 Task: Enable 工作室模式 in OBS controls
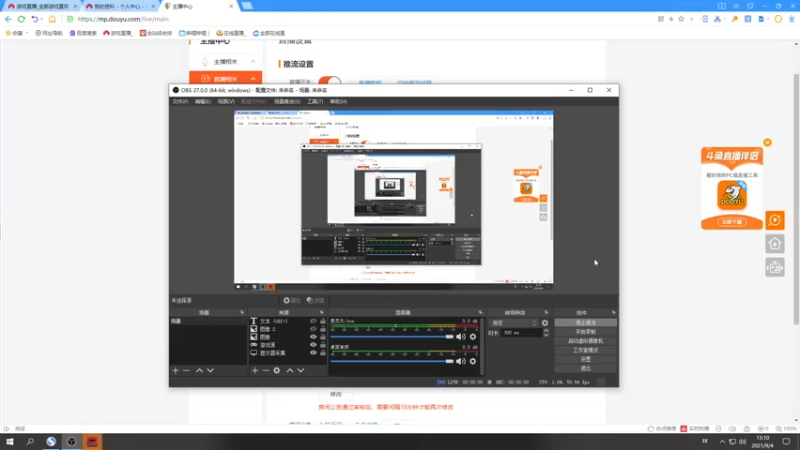point(585,350)
